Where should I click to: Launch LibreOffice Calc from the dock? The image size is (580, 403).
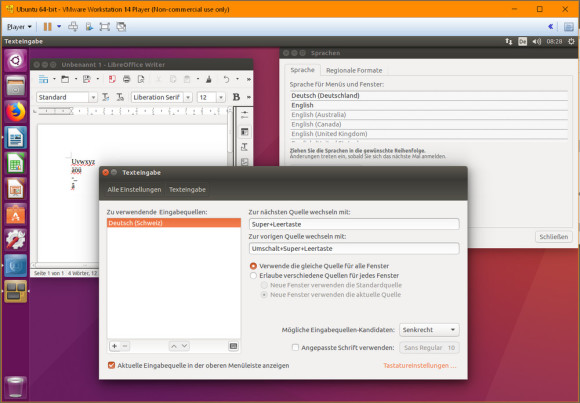pyautogui.click(x=16, y=163)
